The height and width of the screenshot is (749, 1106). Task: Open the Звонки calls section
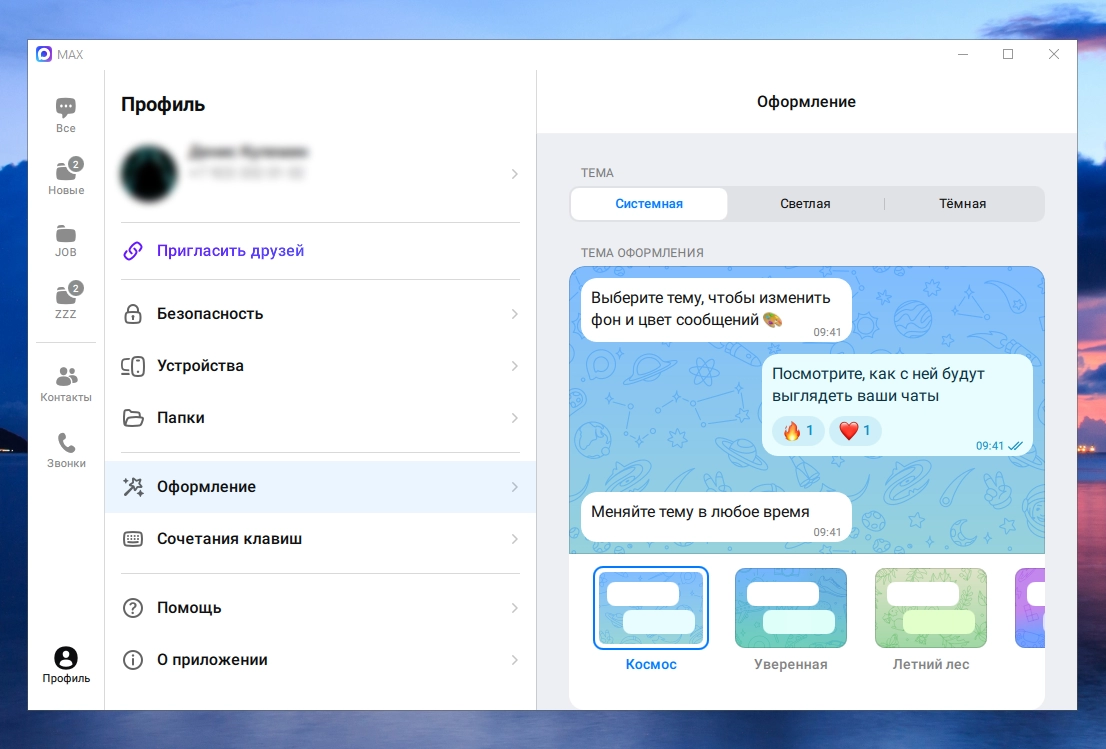(66, 451)
